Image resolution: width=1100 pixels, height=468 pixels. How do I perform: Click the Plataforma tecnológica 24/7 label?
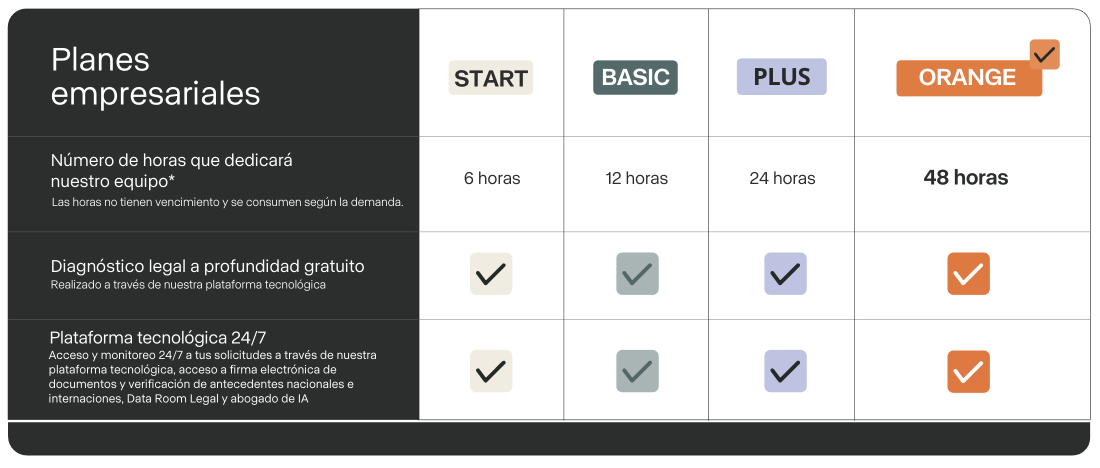click(x=156, y=337)
